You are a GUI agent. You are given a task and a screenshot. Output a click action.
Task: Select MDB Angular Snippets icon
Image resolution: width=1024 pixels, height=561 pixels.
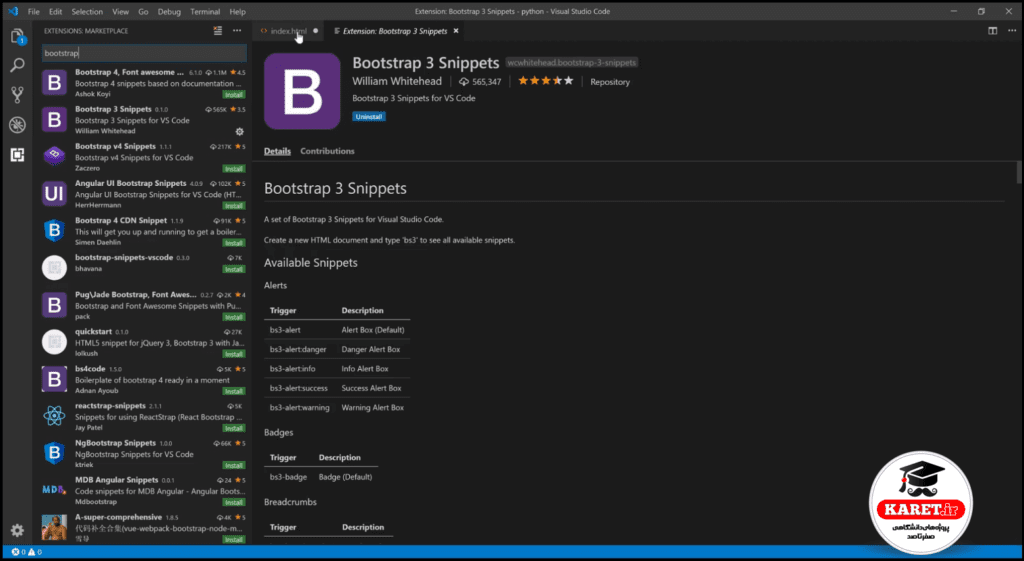(54, 490)
